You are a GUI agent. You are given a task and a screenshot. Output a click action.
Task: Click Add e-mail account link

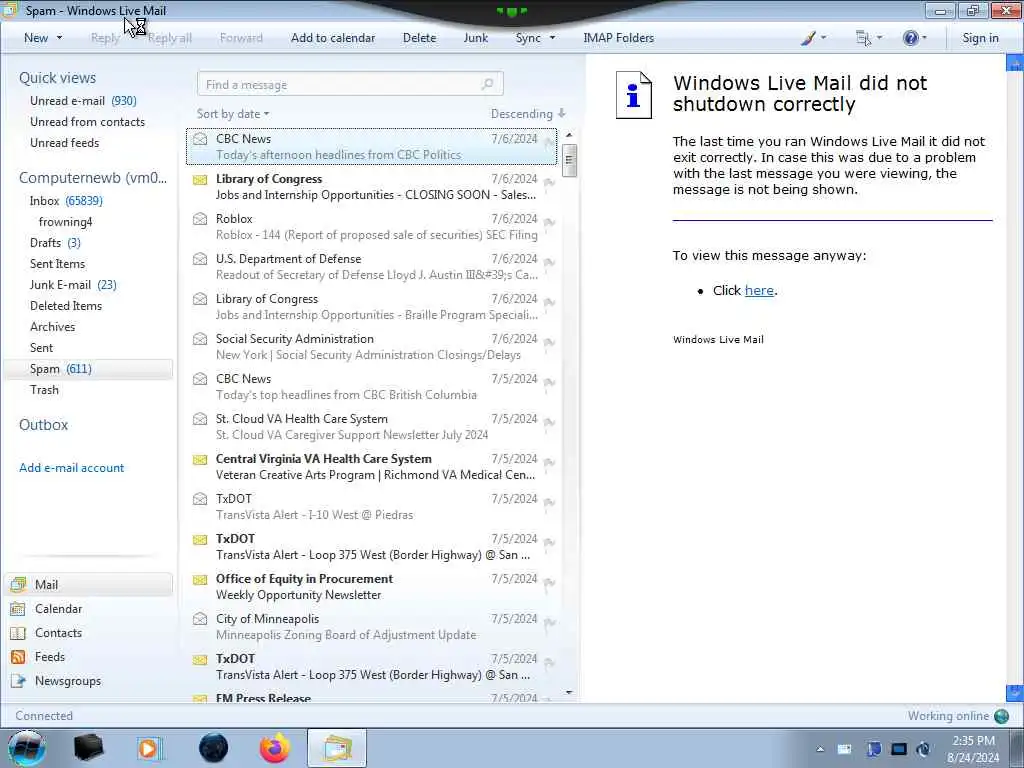point(71,468)
